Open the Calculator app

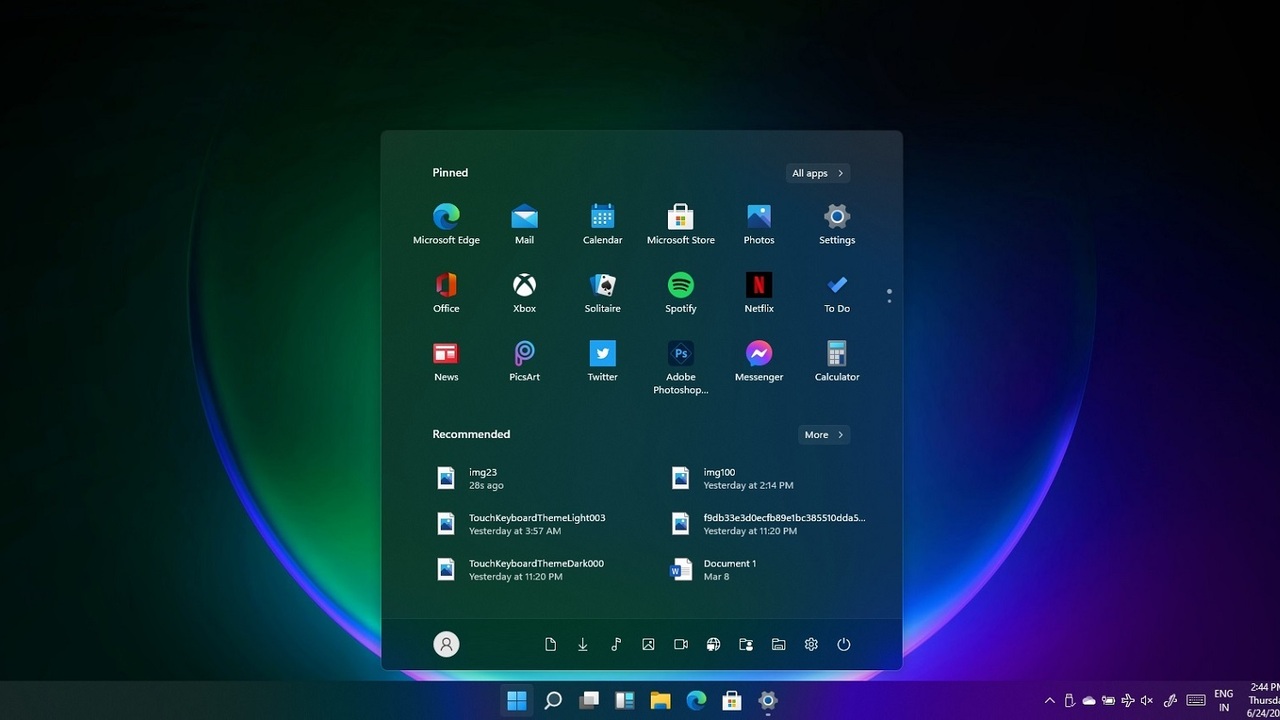[x=836, y=361]
